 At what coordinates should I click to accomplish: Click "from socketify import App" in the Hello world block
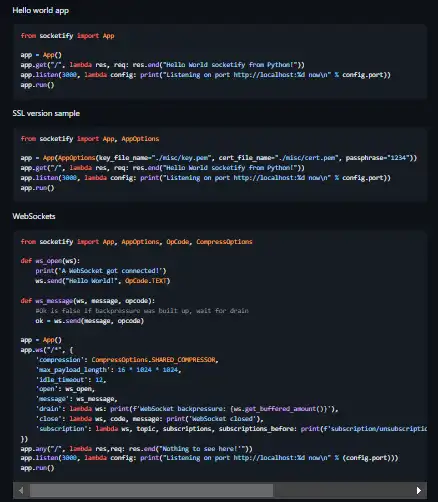pyautogui.click(x=67, y=36)
